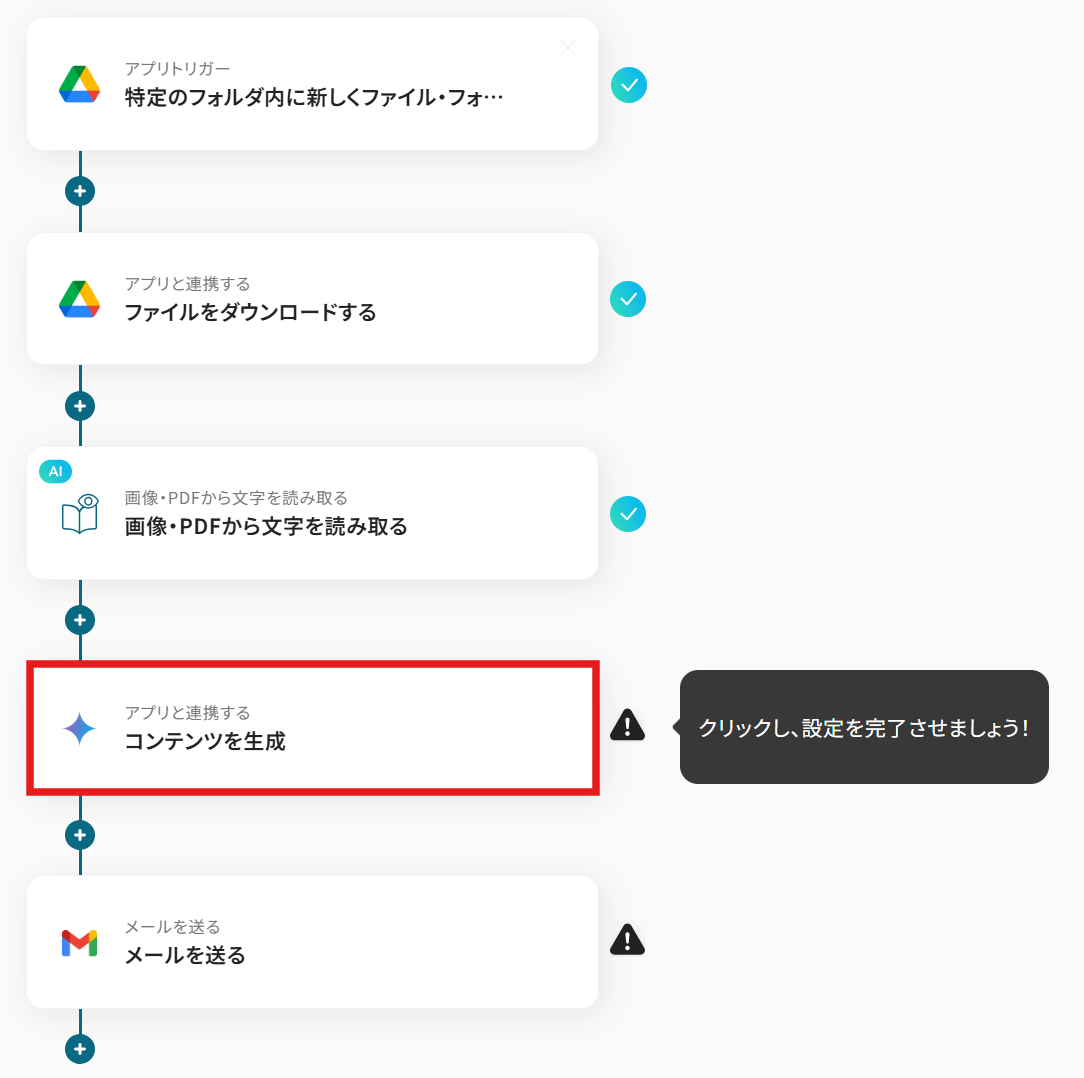
Task: Add a step after the file download step
Action: 80,406
